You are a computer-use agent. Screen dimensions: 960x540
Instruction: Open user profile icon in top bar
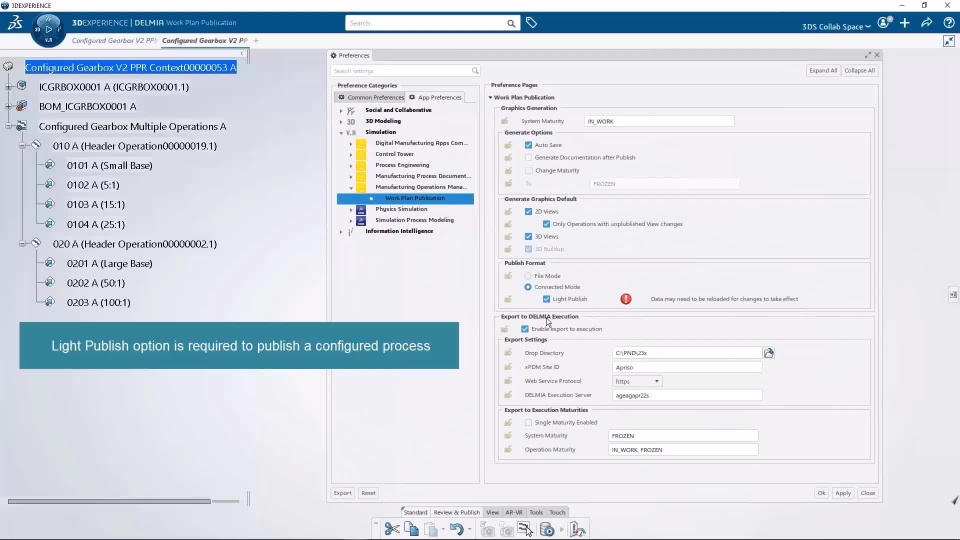coord(883,23)
